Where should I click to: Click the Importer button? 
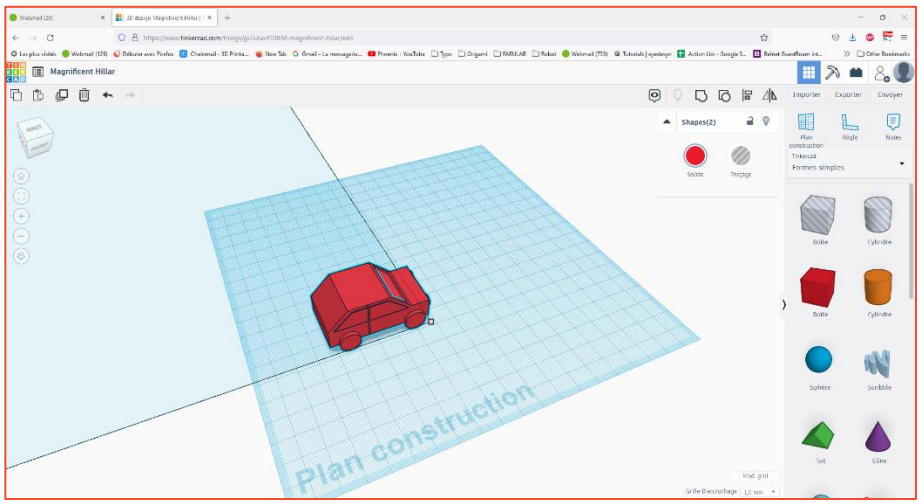click(806, 95)
